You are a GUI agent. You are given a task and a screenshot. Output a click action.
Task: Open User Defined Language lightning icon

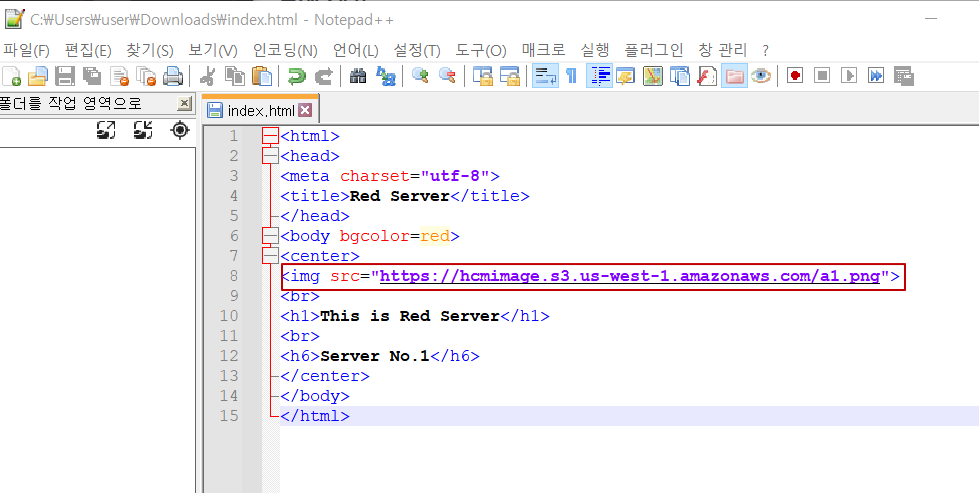625,76
